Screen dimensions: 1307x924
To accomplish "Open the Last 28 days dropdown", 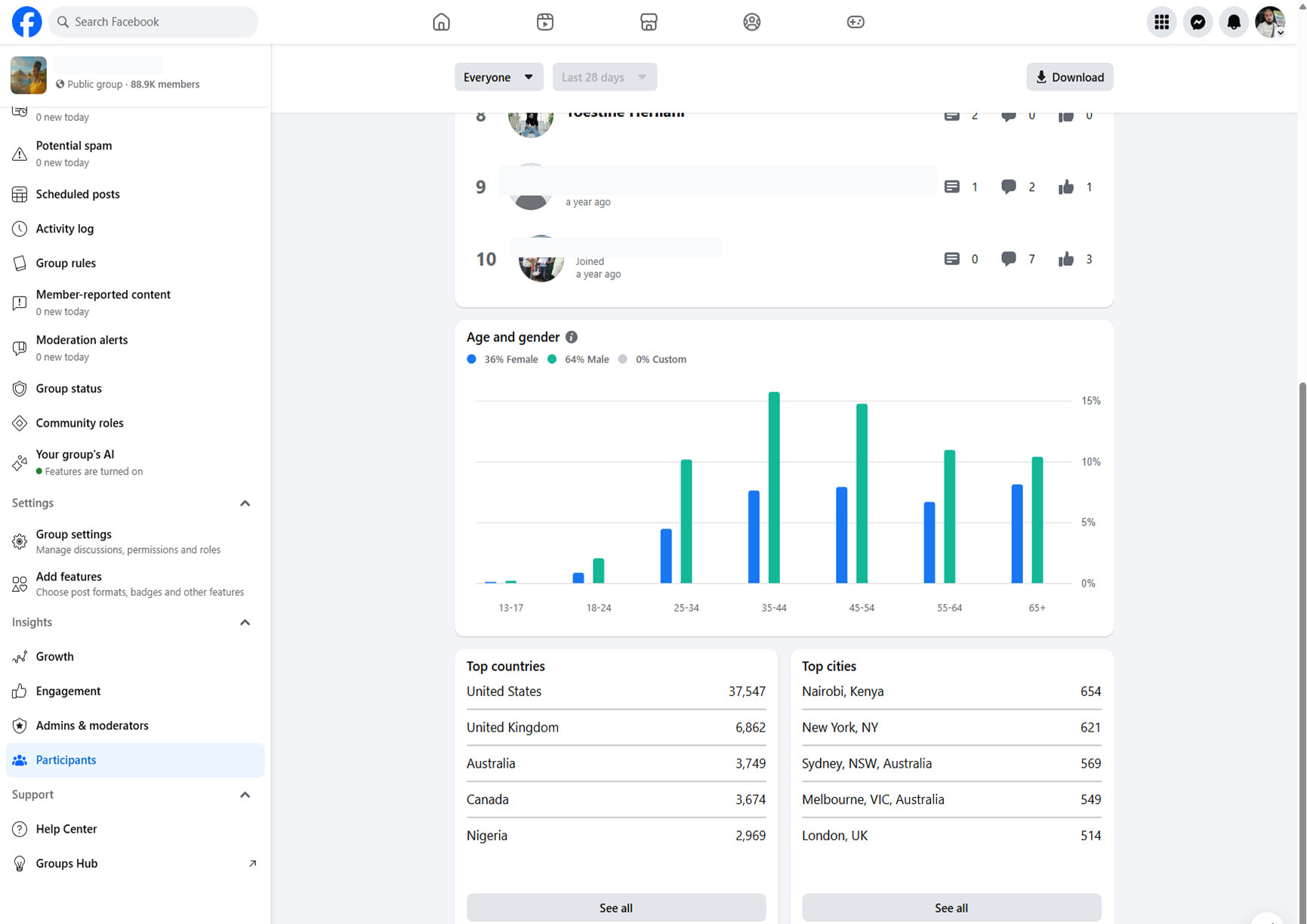I will 604,77.
